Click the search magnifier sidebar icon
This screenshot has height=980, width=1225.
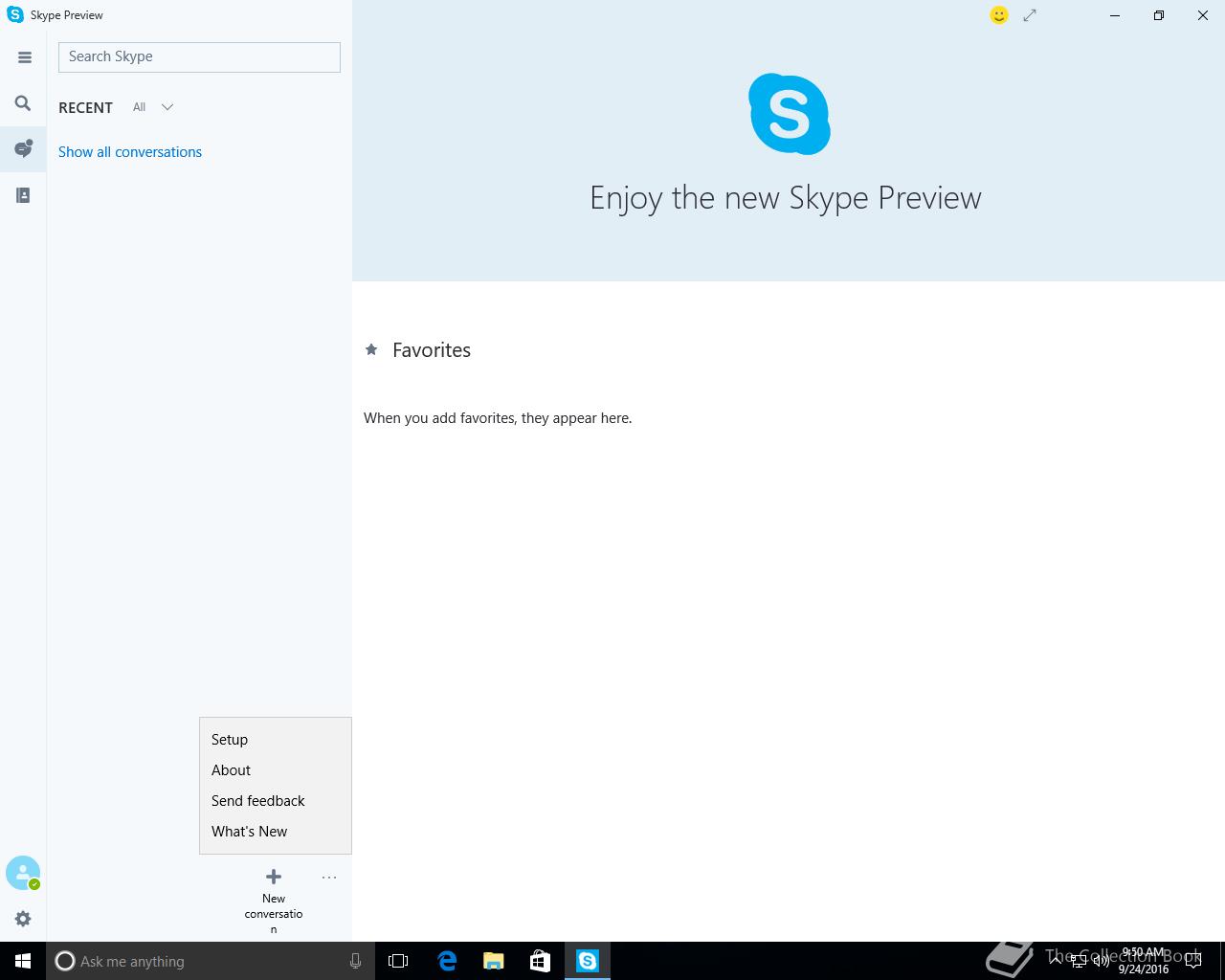[x=23, y=103]
